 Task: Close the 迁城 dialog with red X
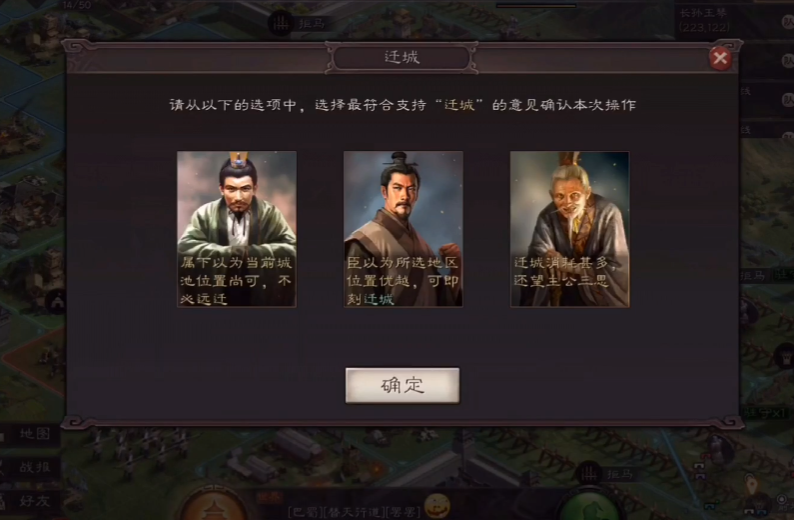[720, 58]
